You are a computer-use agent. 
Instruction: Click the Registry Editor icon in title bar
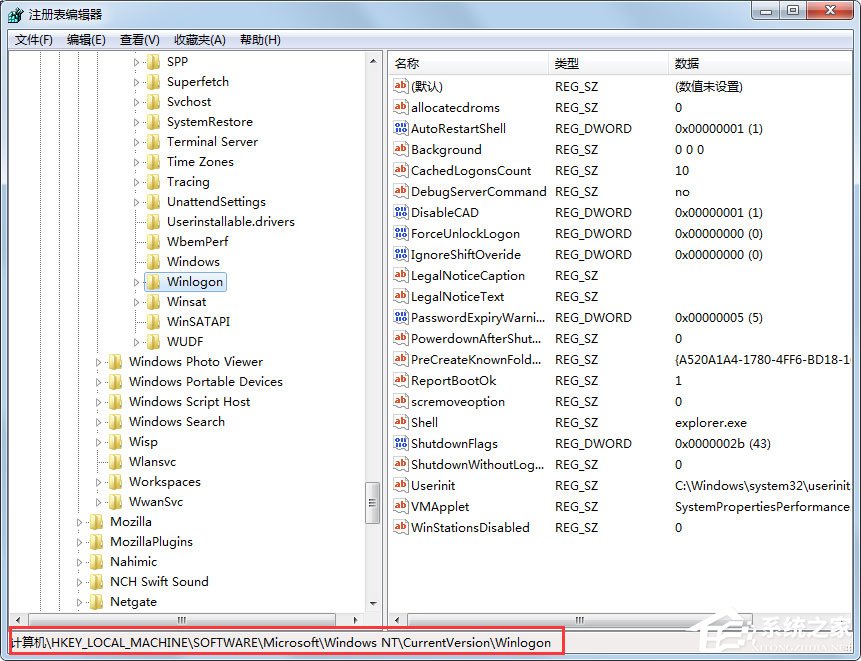coord(14,14)
